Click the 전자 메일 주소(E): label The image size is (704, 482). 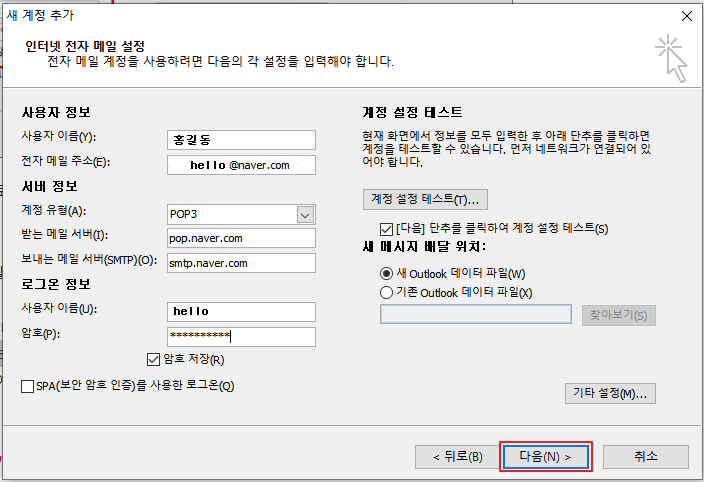66,161
